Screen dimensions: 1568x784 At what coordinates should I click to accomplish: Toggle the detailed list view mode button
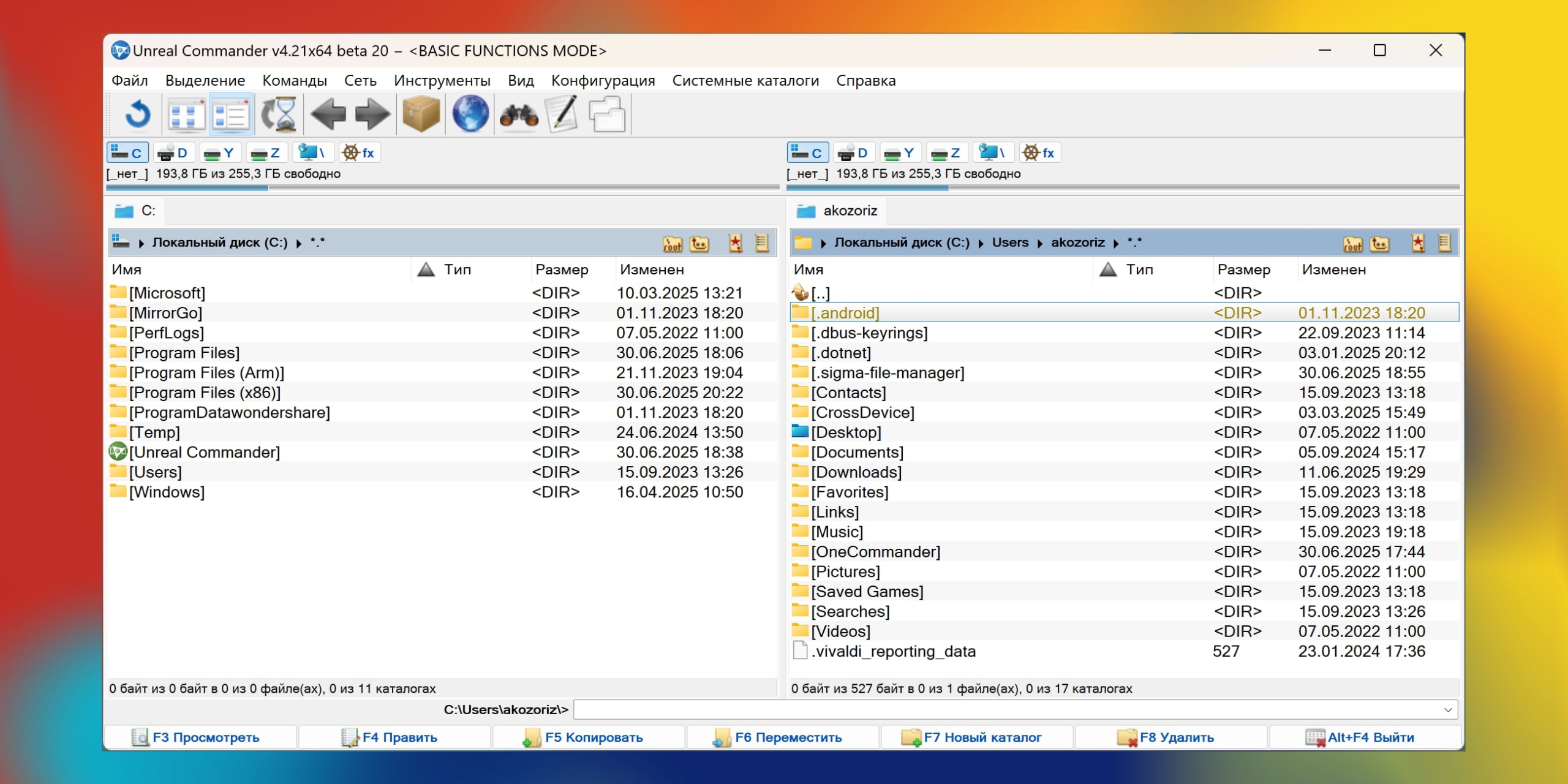coord(231,115)
